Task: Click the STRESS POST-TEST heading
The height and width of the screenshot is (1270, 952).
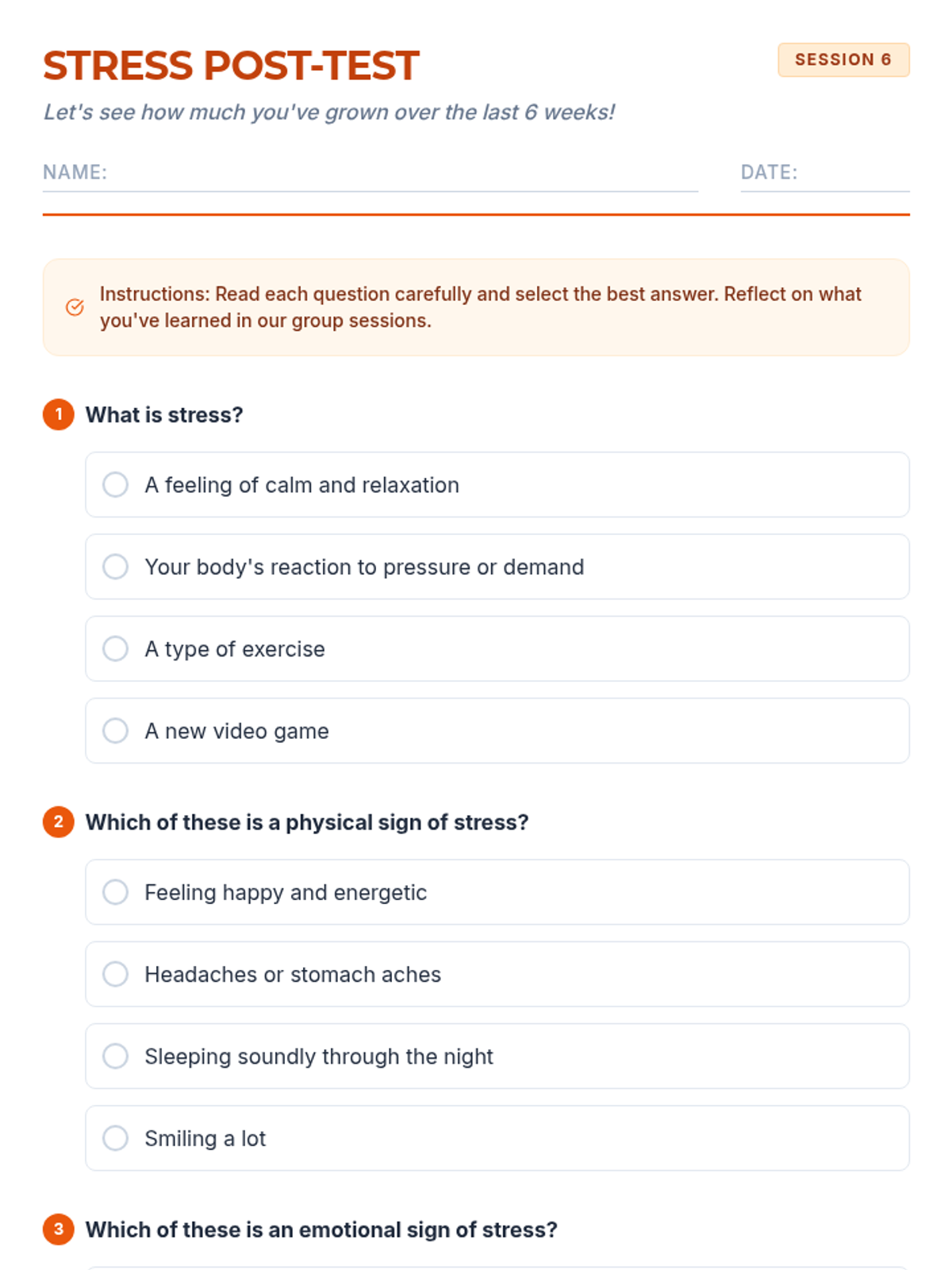Action: tap(231, 66)
